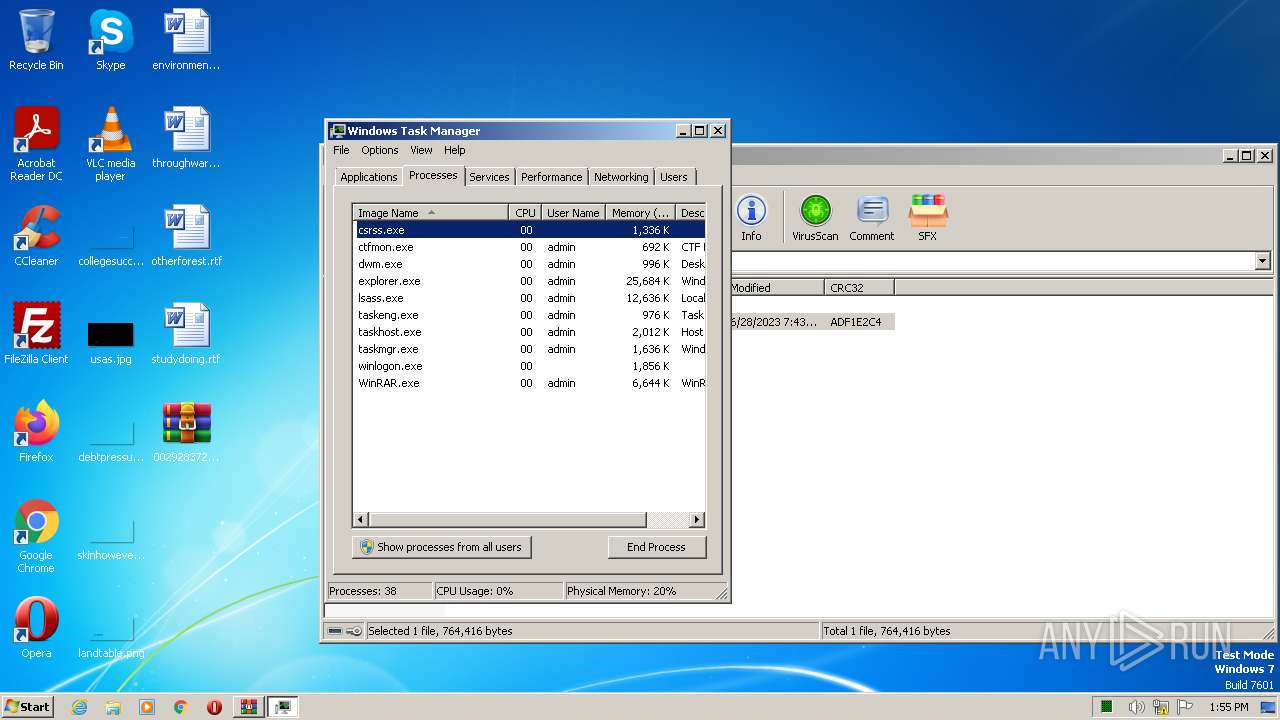Image resolution: width=1280 pixels, height=720 pixels.
Task: Switch to the Users tab
Action: pos(674,177)
